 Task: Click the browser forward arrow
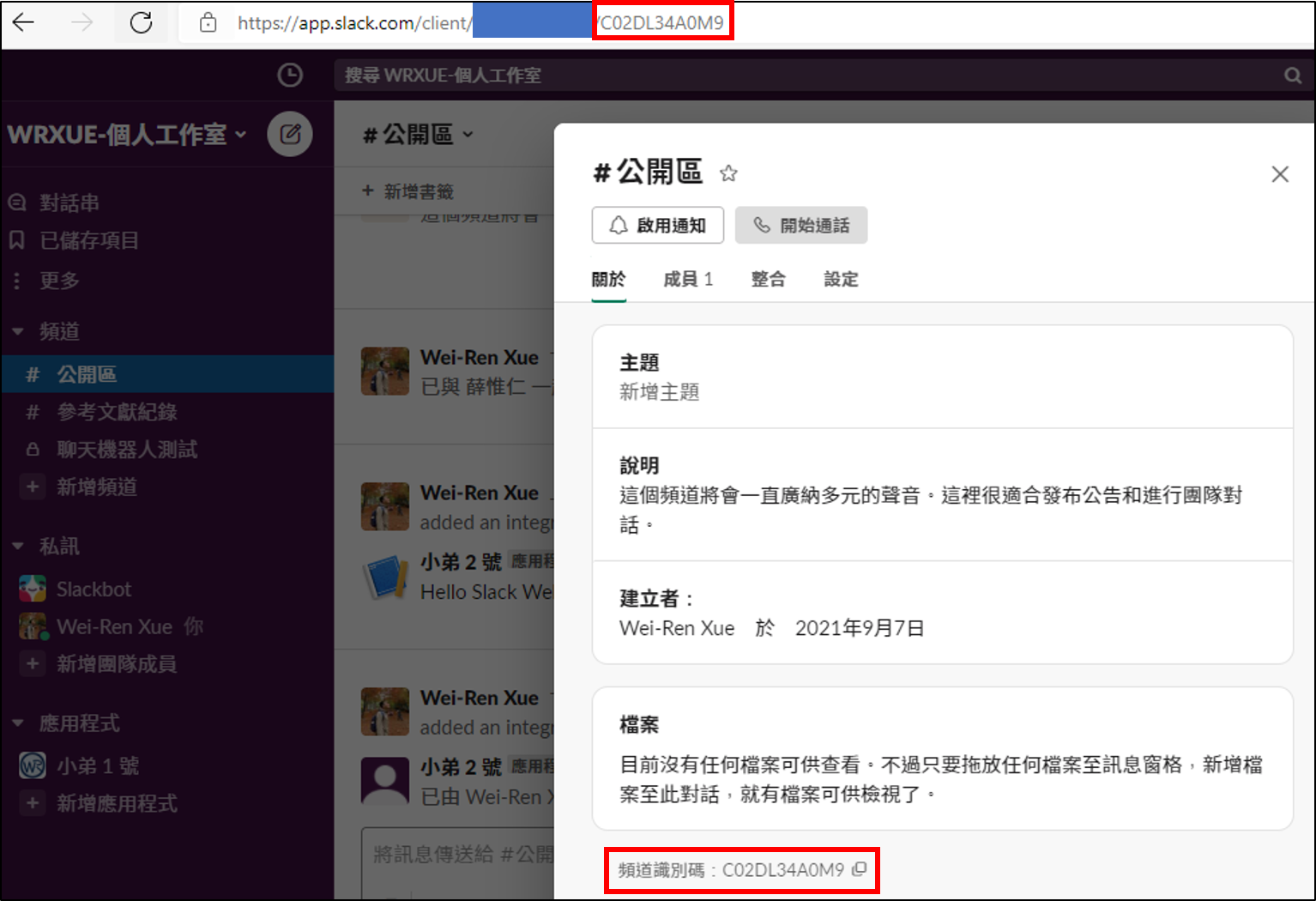tap(82, 22)
